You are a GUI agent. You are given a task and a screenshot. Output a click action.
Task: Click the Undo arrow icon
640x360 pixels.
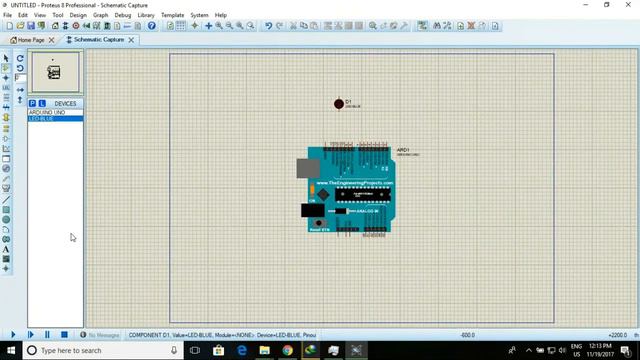pyautogui.click(x=268, y=26)
